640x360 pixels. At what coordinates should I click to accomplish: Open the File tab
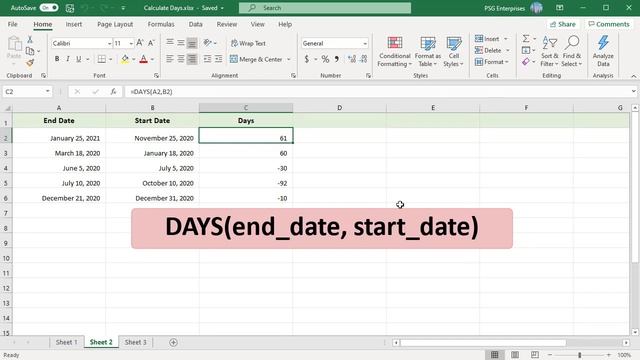point(13,24)
